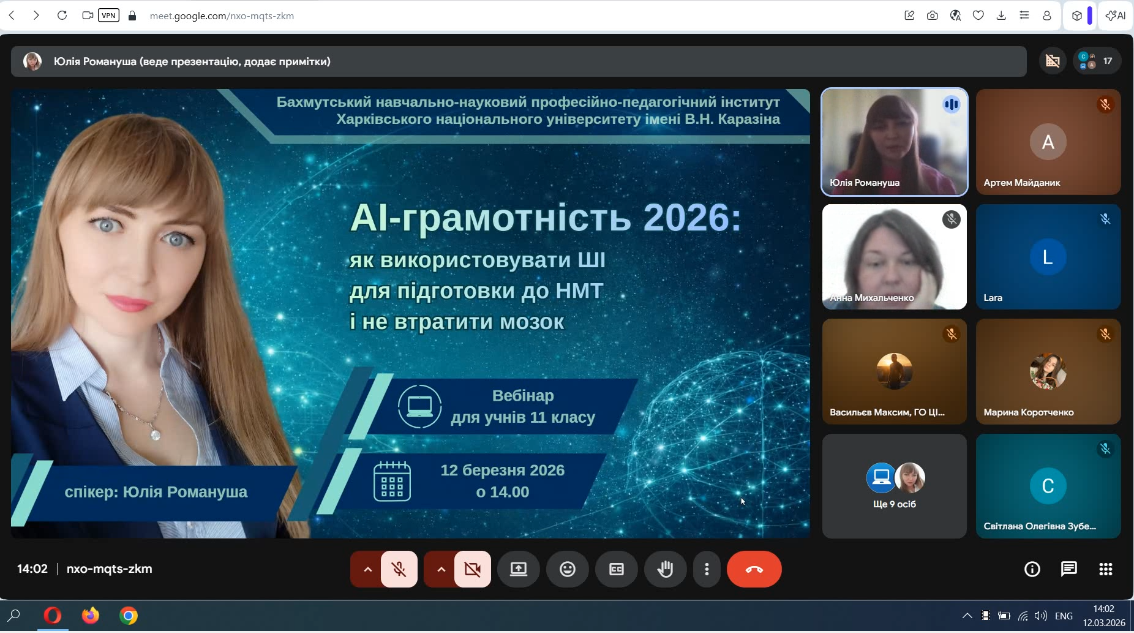Unmute your microphone
The width and height of the screenshot is (1134, 633).
(x=399, y=569)
